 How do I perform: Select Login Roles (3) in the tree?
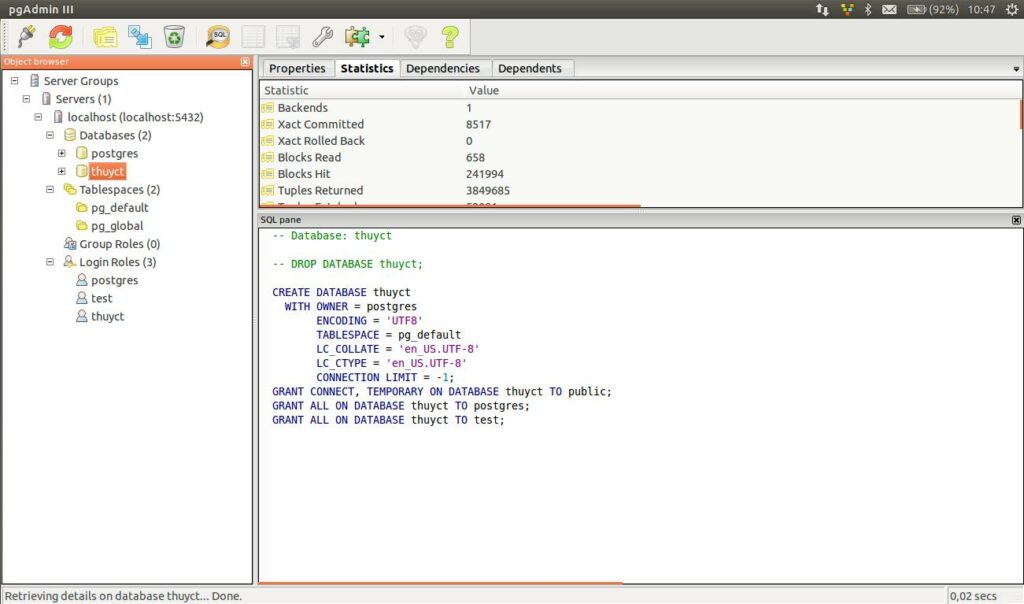[118, 262]
